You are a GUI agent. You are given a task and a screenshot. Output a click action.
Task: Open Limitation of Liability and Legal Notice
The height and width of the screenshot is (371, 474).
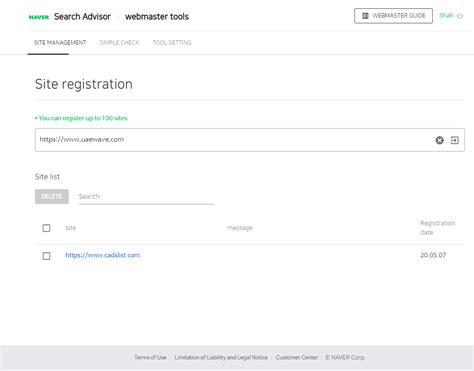pyautogui.click(x=221, y=357)
